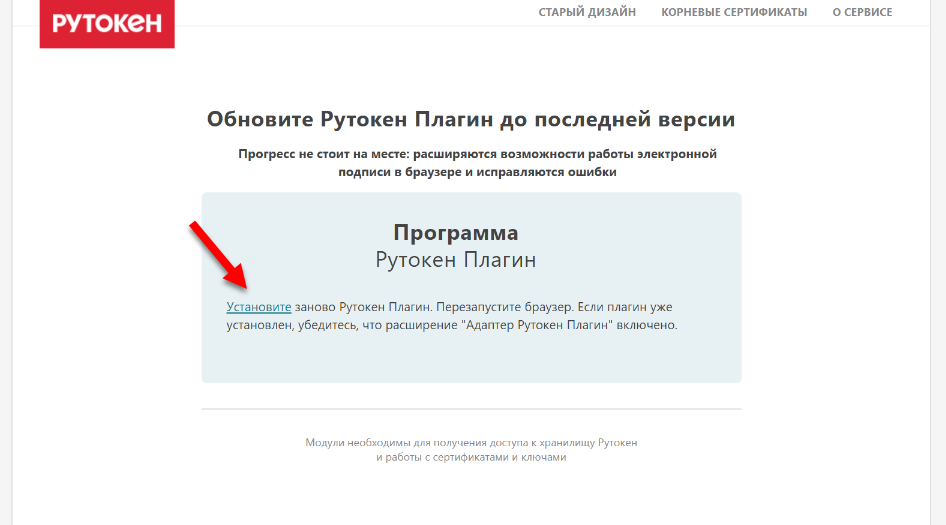Click the text Прогресс не стоит на месте
946x525 pixels.
pos(323,154)
